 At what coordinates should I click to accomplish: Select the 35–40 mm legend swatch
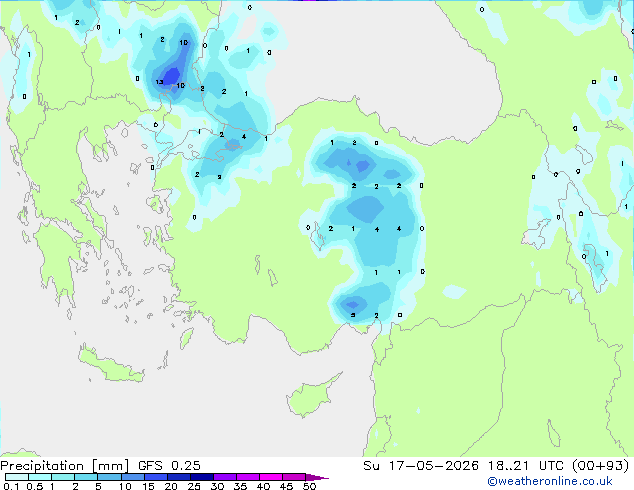[x=247, y=477]
